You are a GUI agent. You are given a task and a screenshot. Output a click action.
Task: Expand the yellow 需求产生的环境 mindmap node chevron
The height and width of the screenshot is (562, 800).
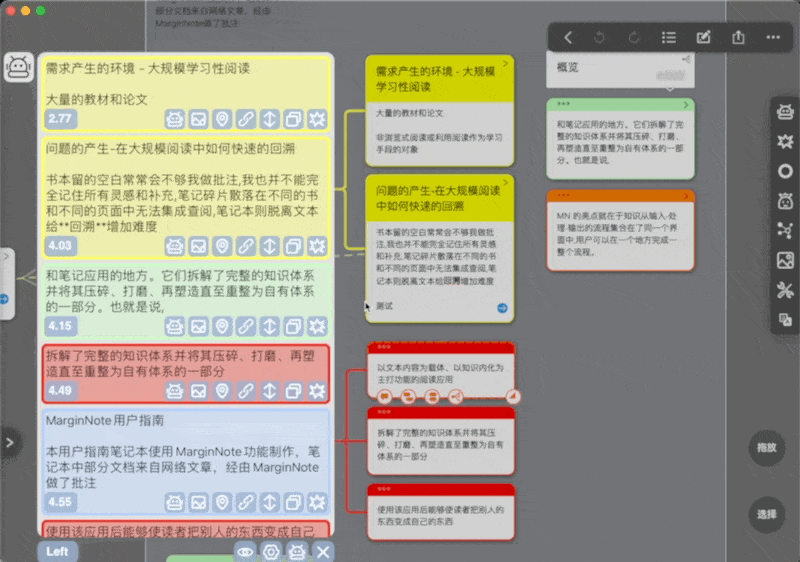506,64
